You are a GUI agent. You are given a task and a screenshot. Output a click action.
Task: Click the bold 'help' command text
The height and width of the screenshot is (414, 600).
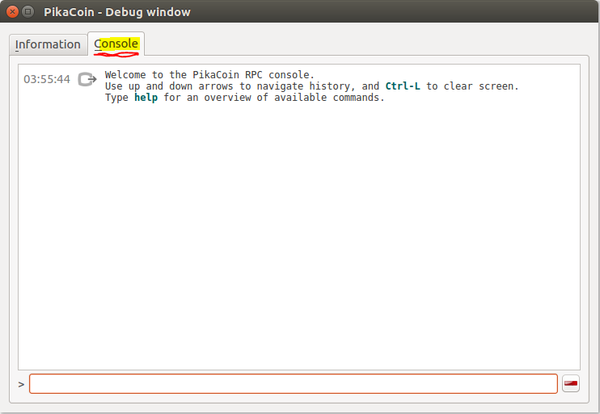tap(146, 98)
